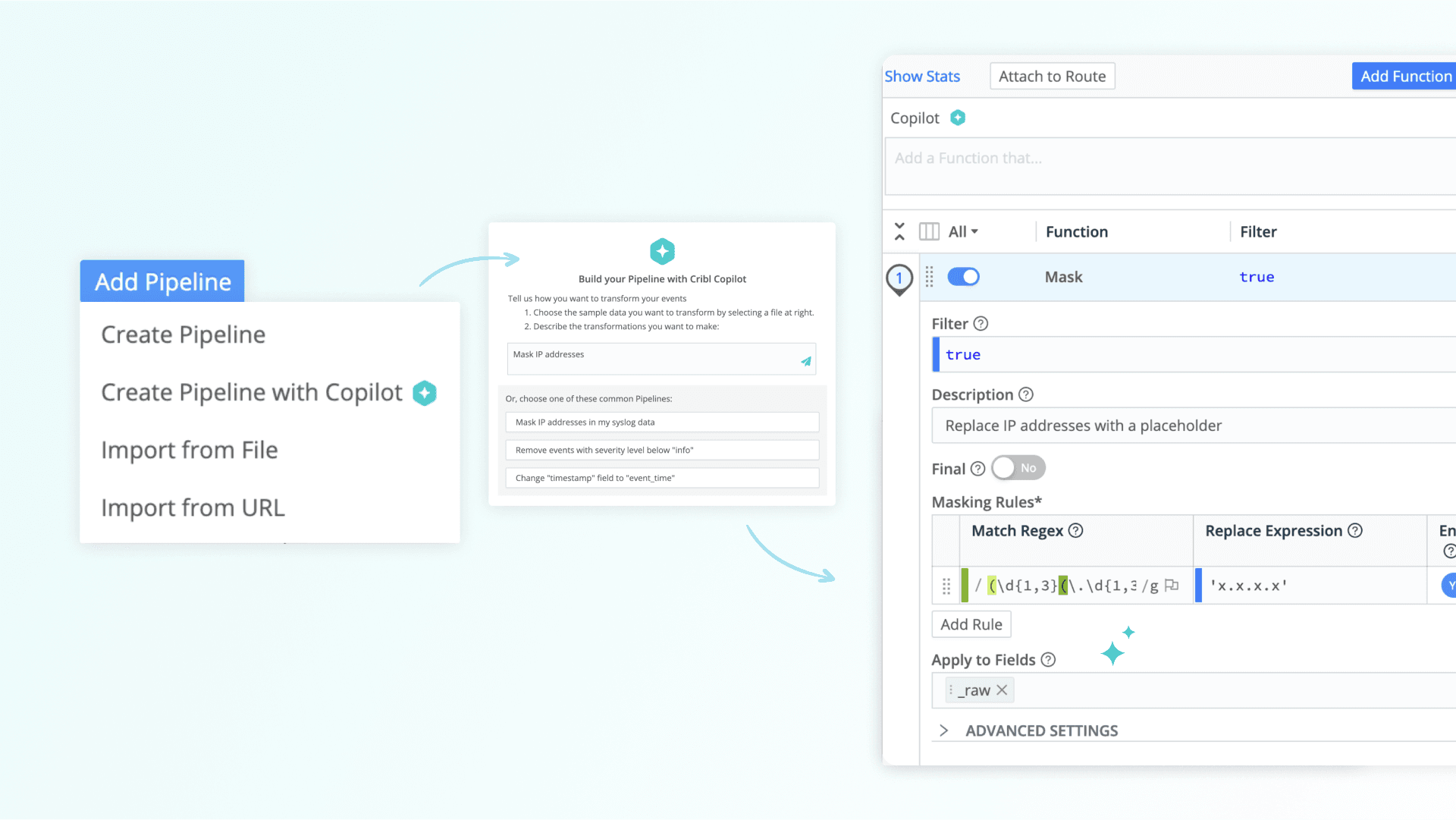This screenshot has width=1456, height=820.
Task: Click the Add Function button
Action: pos(1404,76)
